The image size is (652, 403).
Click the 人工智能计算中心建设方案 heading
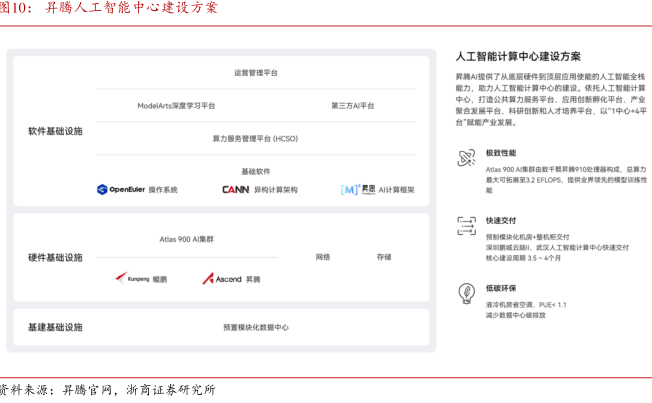tap(518, 56)
